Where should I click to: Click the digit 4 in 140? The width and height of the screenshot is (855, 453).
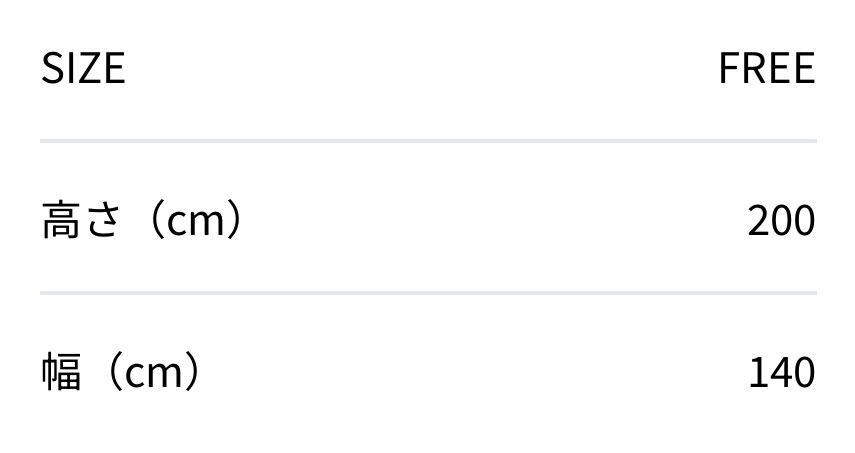pyautogui.click(x=781, y=373)
